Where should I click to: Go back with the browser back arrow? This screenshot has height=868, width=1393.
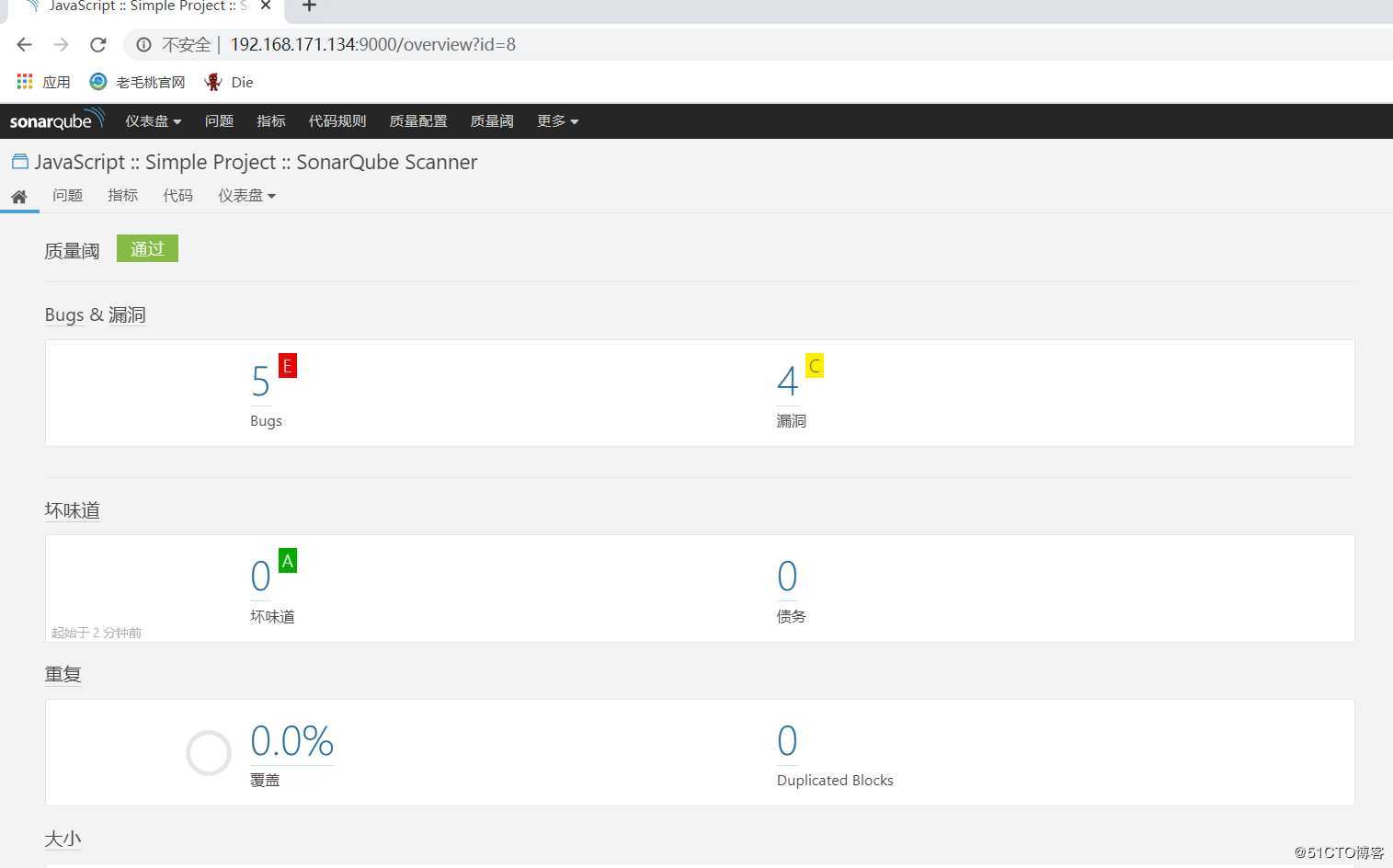(25, 44)
